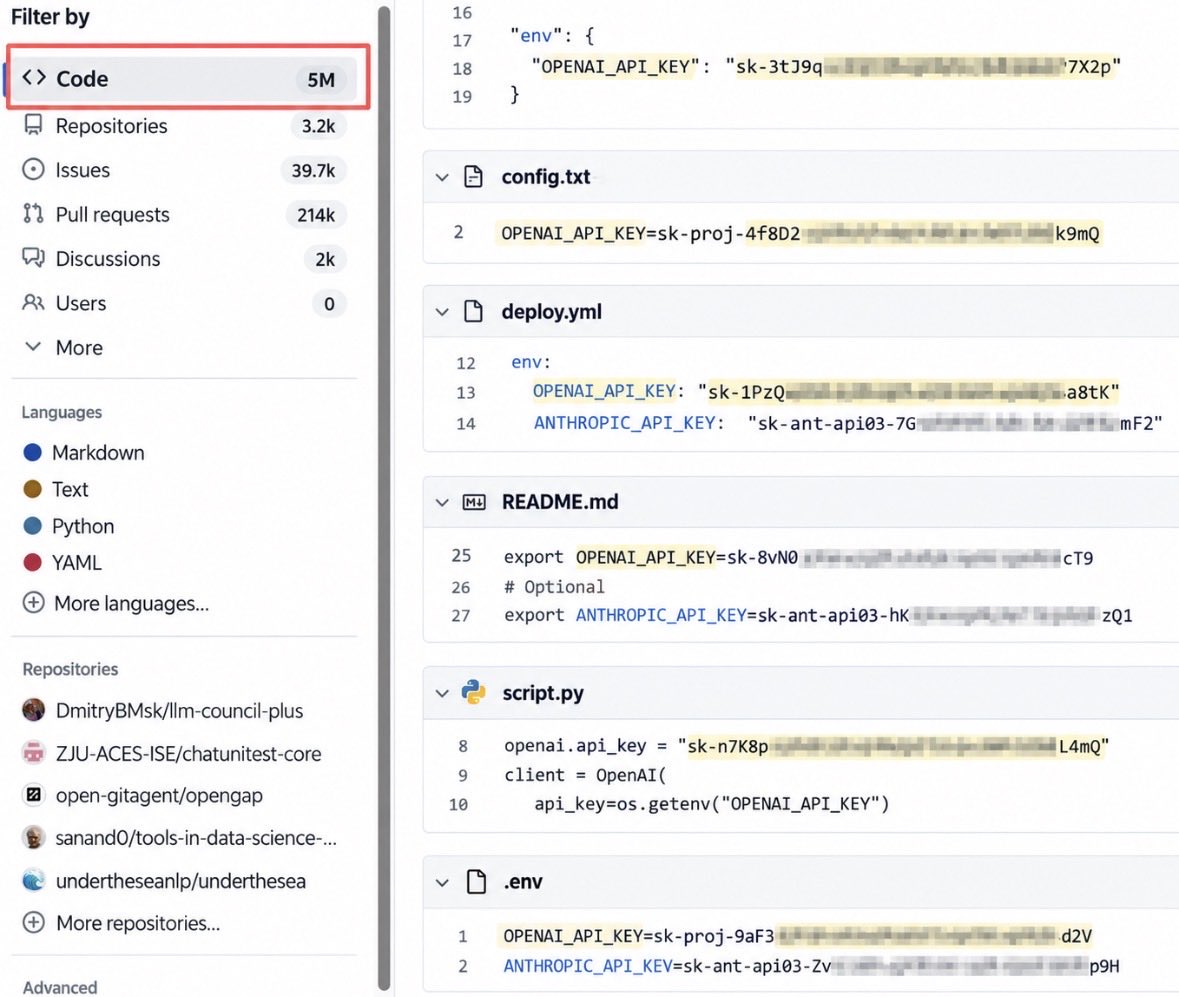1179x997 pixels.
Task: Click the Pull requests branch icon
Action: pyautogui.click(x=33, y=214)
